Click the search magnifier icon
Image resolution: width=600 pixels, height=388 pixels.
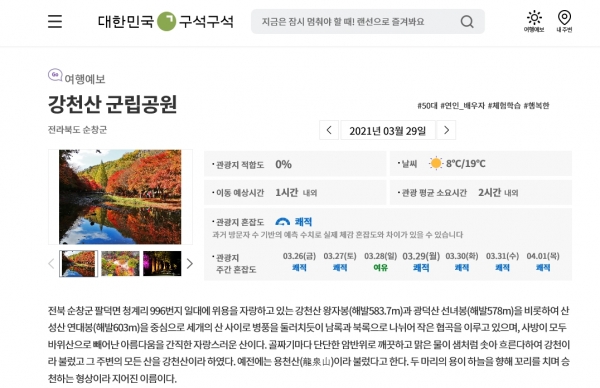click(x=467, y=21)
